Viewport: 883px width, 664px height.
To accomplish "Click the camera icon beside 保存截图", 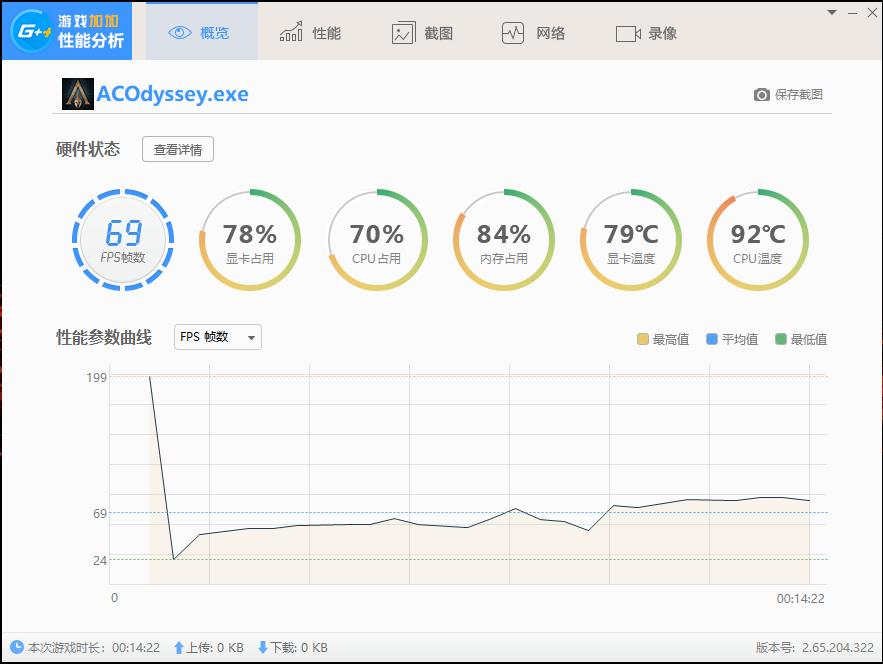I will [x=764, y=92].
